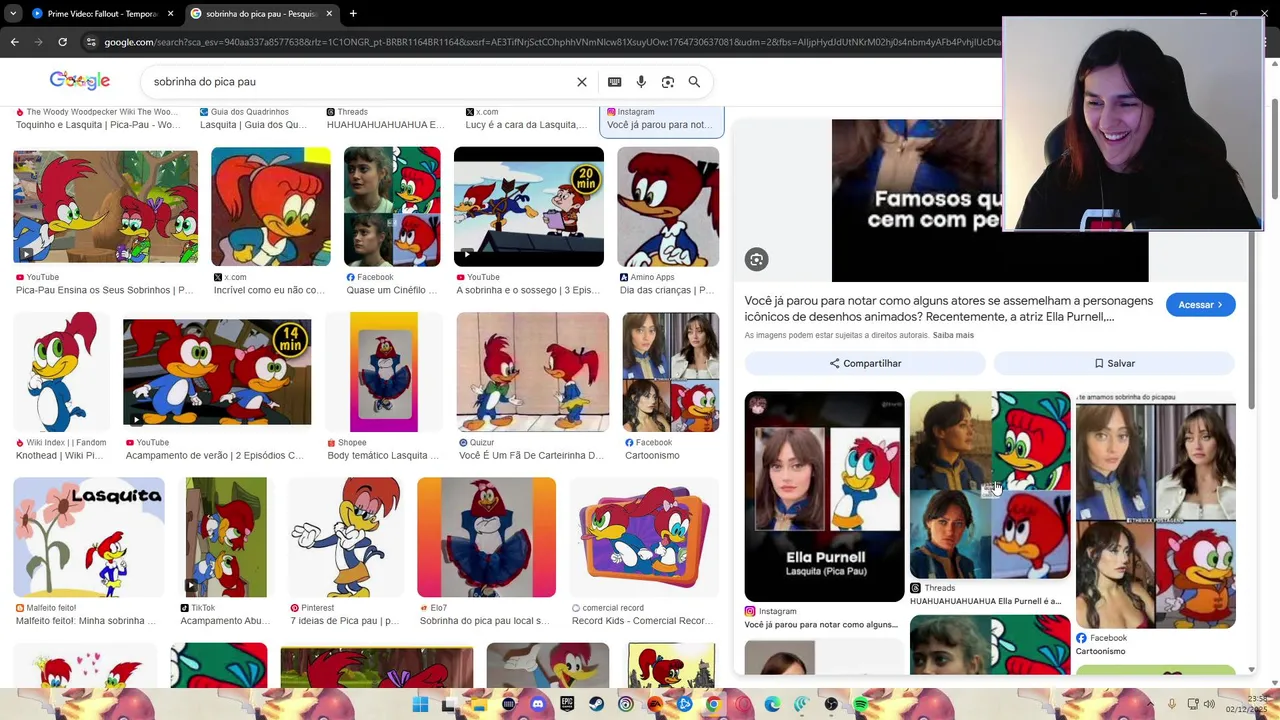Open the Windows Start menu
This screenshot has width=1280, height=720.
tap(420, 705)
